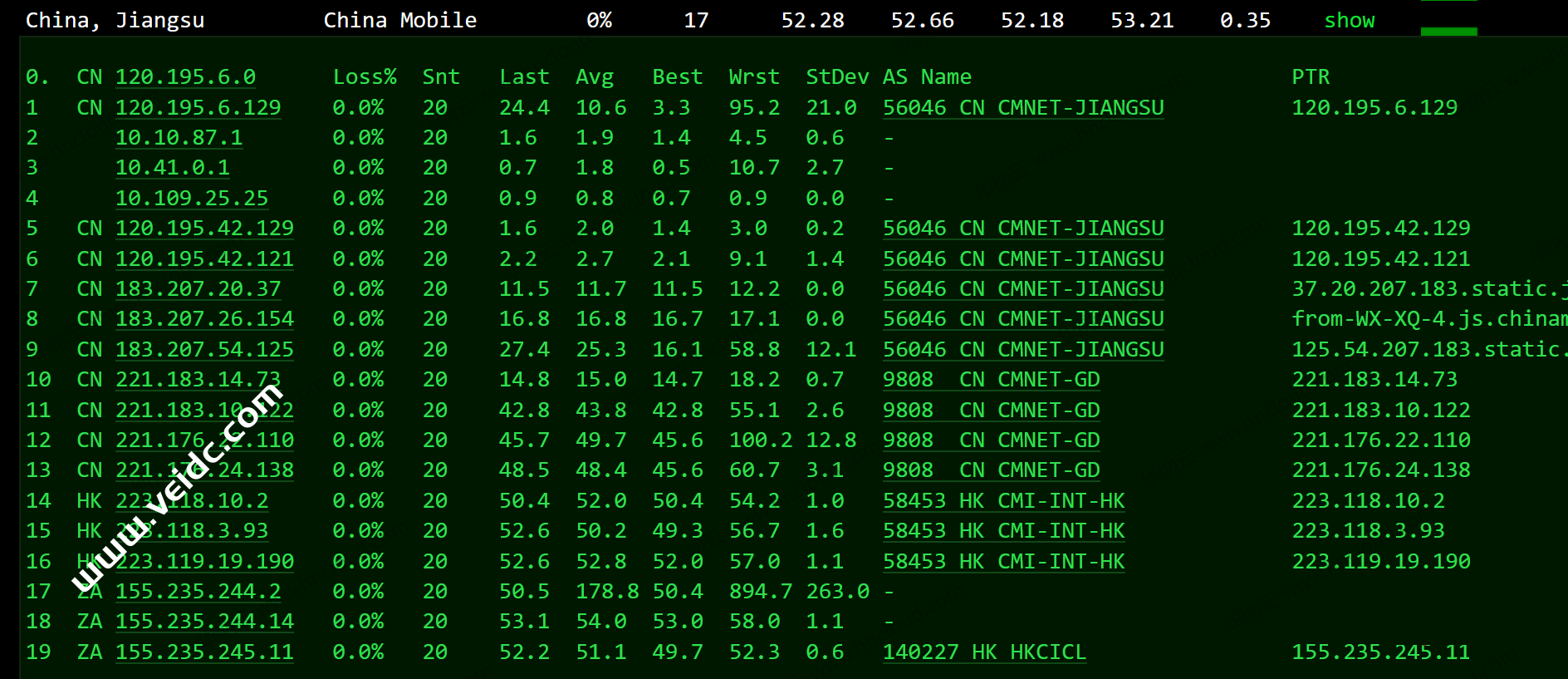The image size is (1568, 679).
Task: Click the "Wrst" column header
Action: pos(754,77)
